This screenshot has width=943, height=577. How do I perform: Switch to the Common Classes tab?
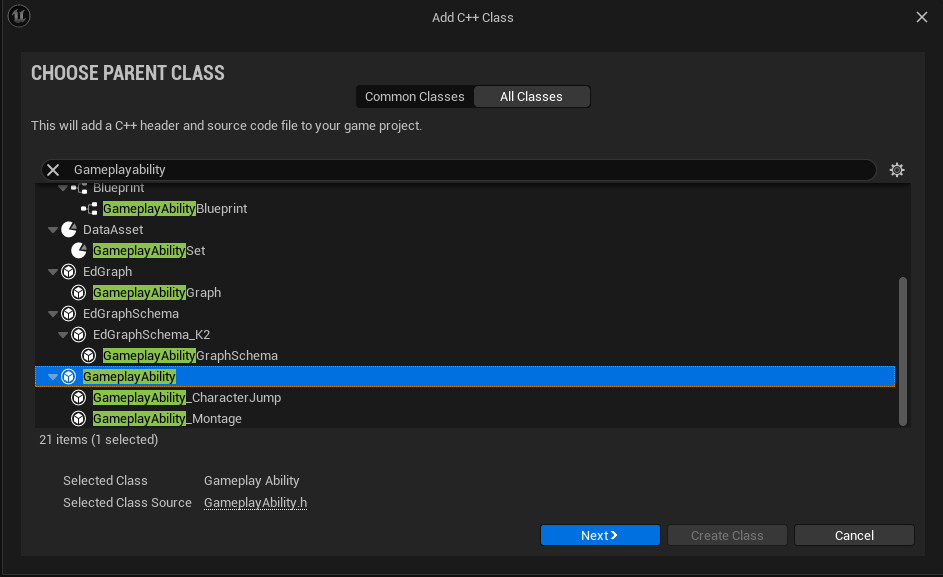click(414, 97)
